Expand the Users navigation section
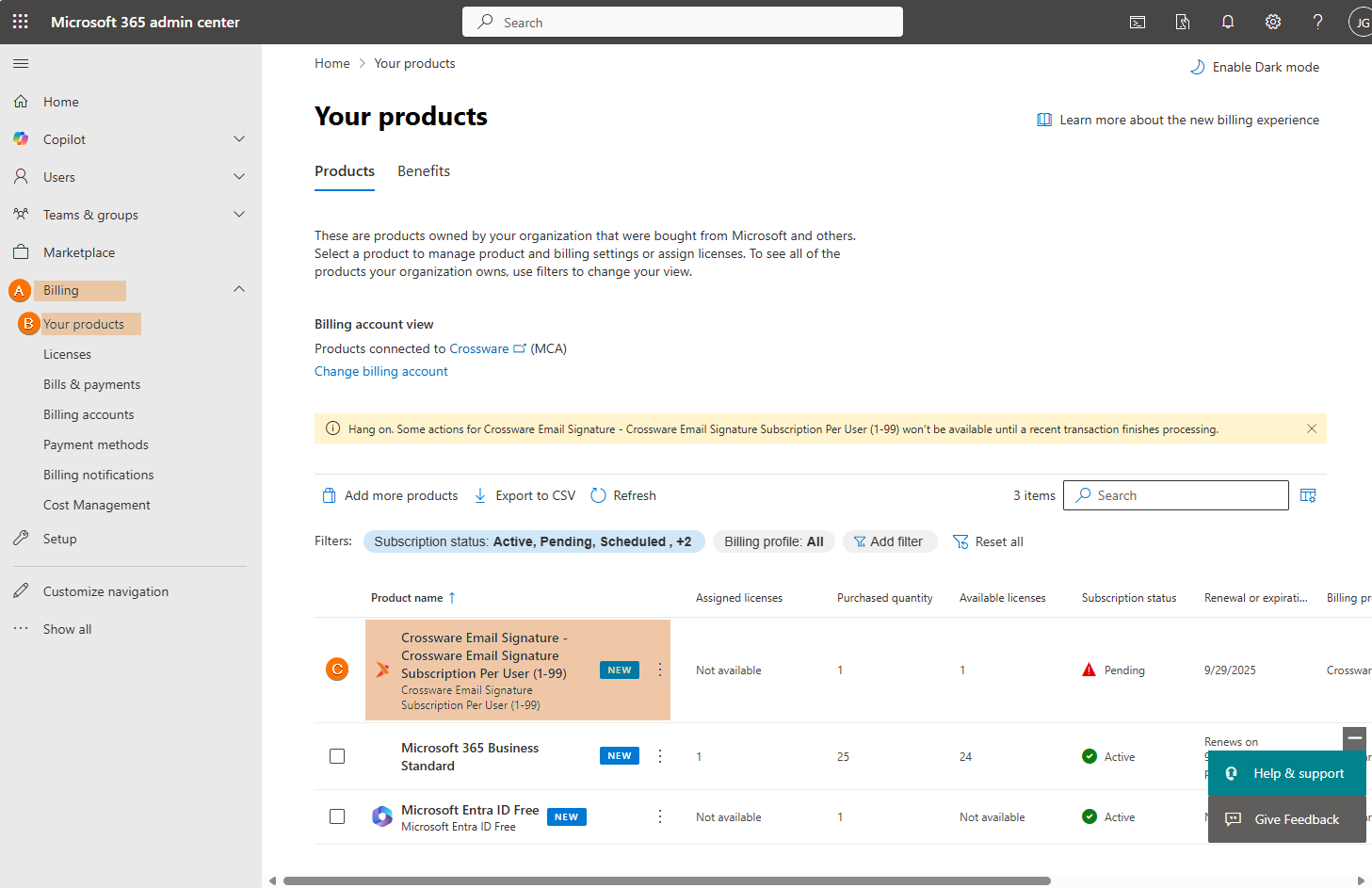Viewport: 1372px width, 888px height. (x=239, y=177)
